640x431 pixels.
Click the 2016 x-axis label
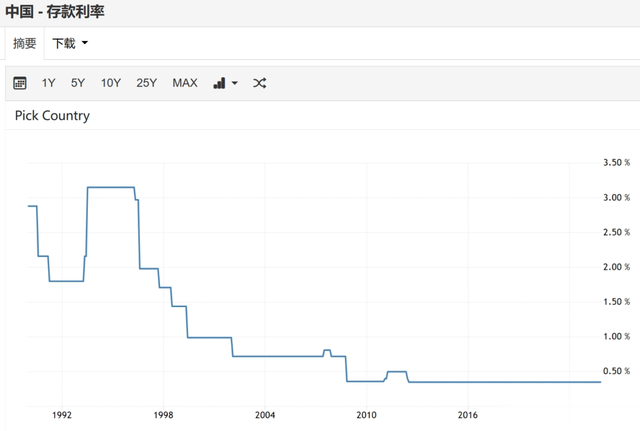(x=468, y=415)
